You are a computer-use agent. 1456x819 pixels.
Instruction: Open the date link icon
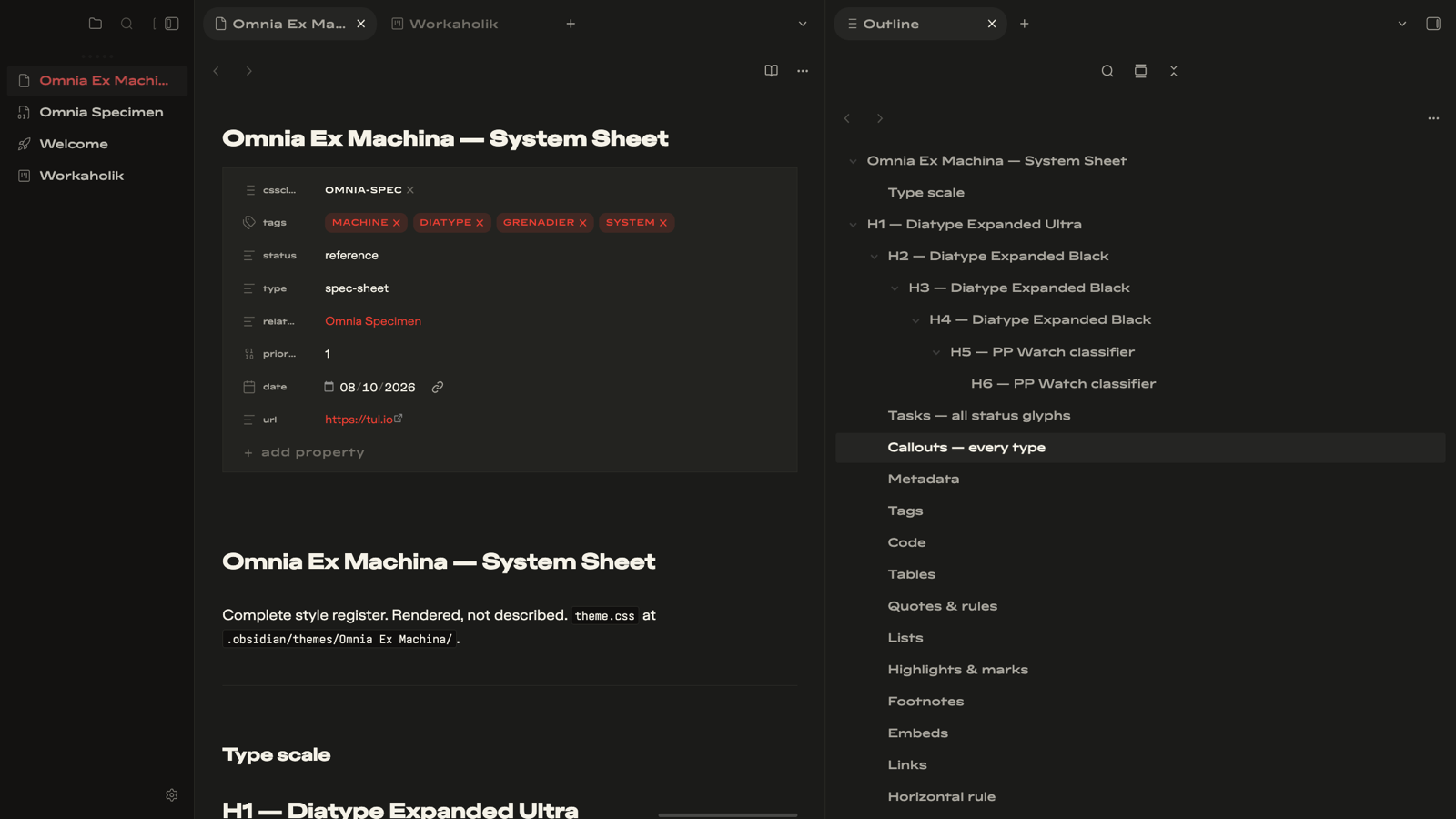pyautogui.click(x=438, y=388)
